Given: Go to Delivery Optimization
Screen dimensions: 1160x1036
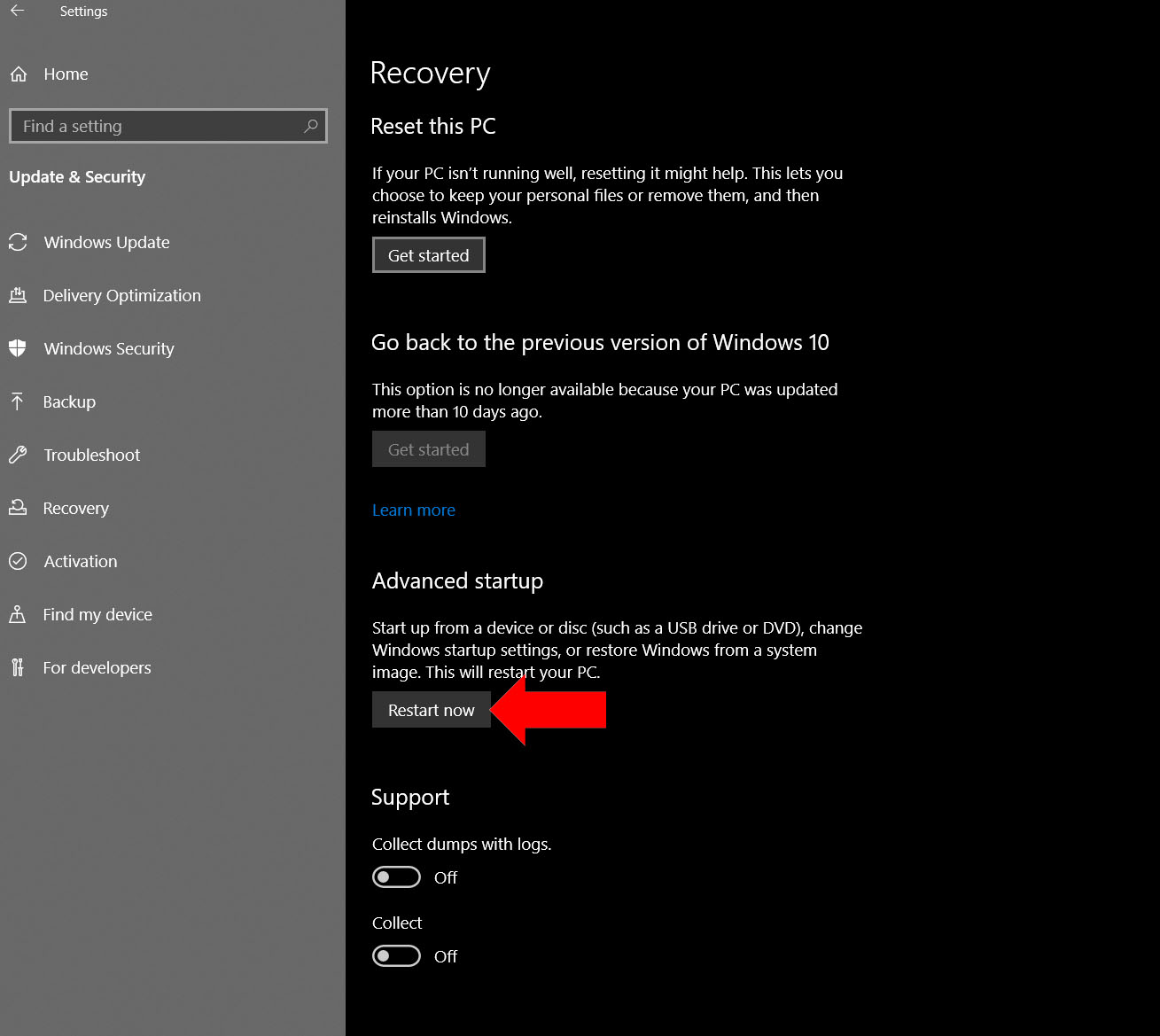Looking at the screenshot, I should tap(121, 295).
